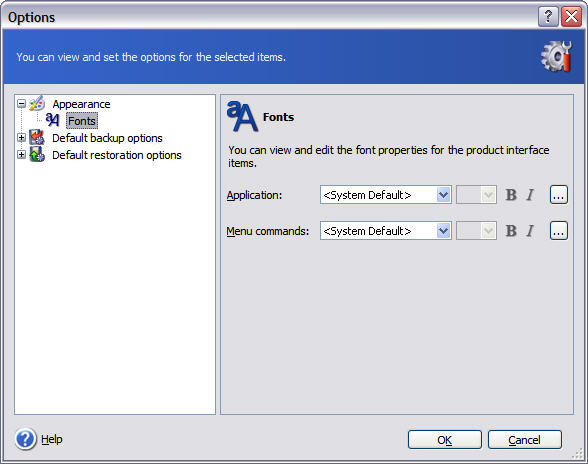This screenshot has width=588, height=464.
Task: Click the OK button
Action: point(445,440)
